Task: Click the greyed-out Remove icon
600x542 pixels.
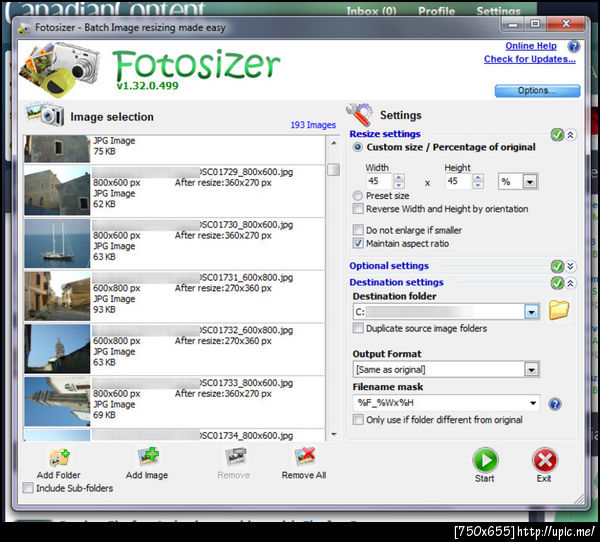Action: [x=235, y=456]
